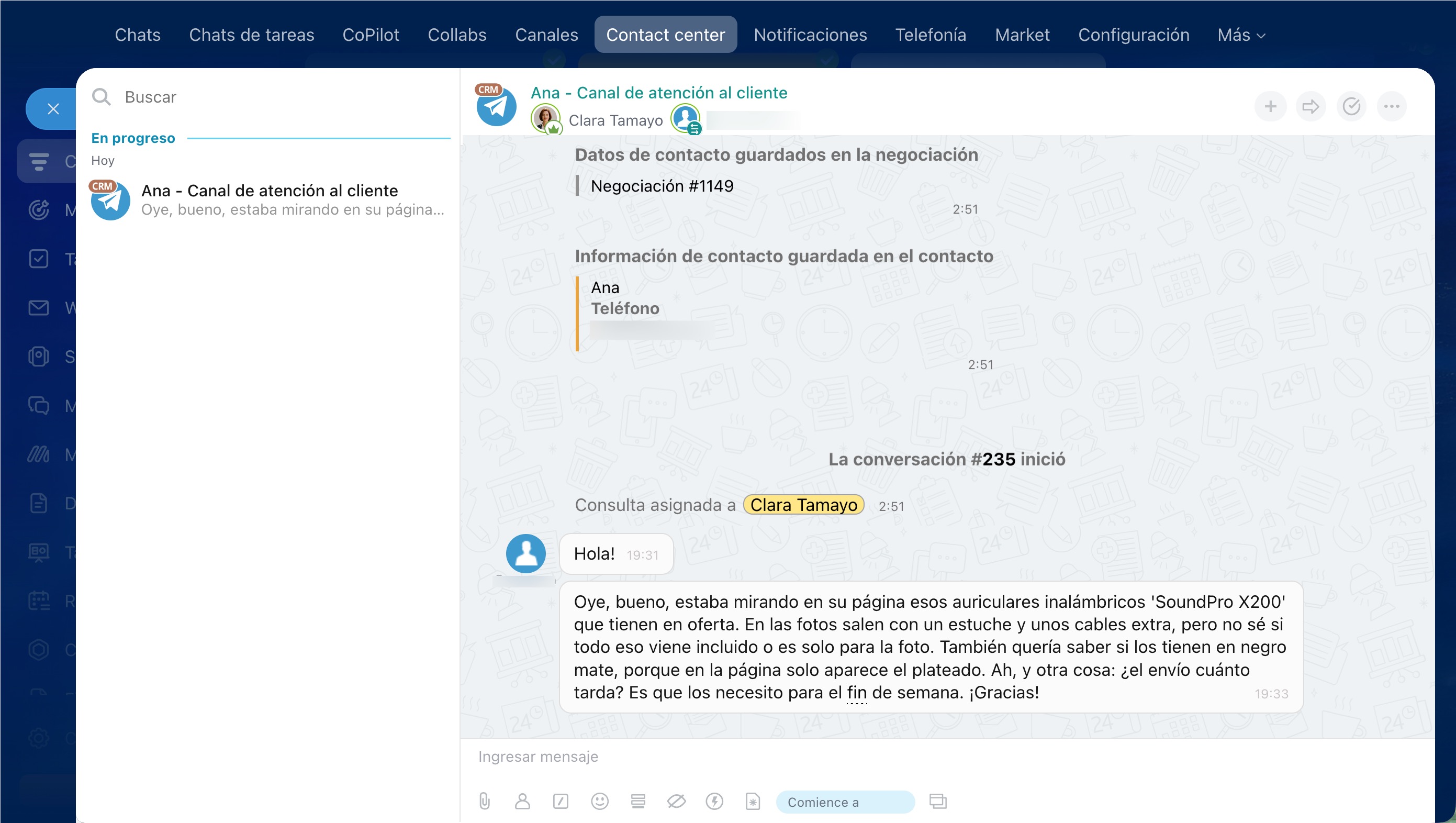Click the document with asterisk icon
This screenshot has width=1456, height=823.
752,801
